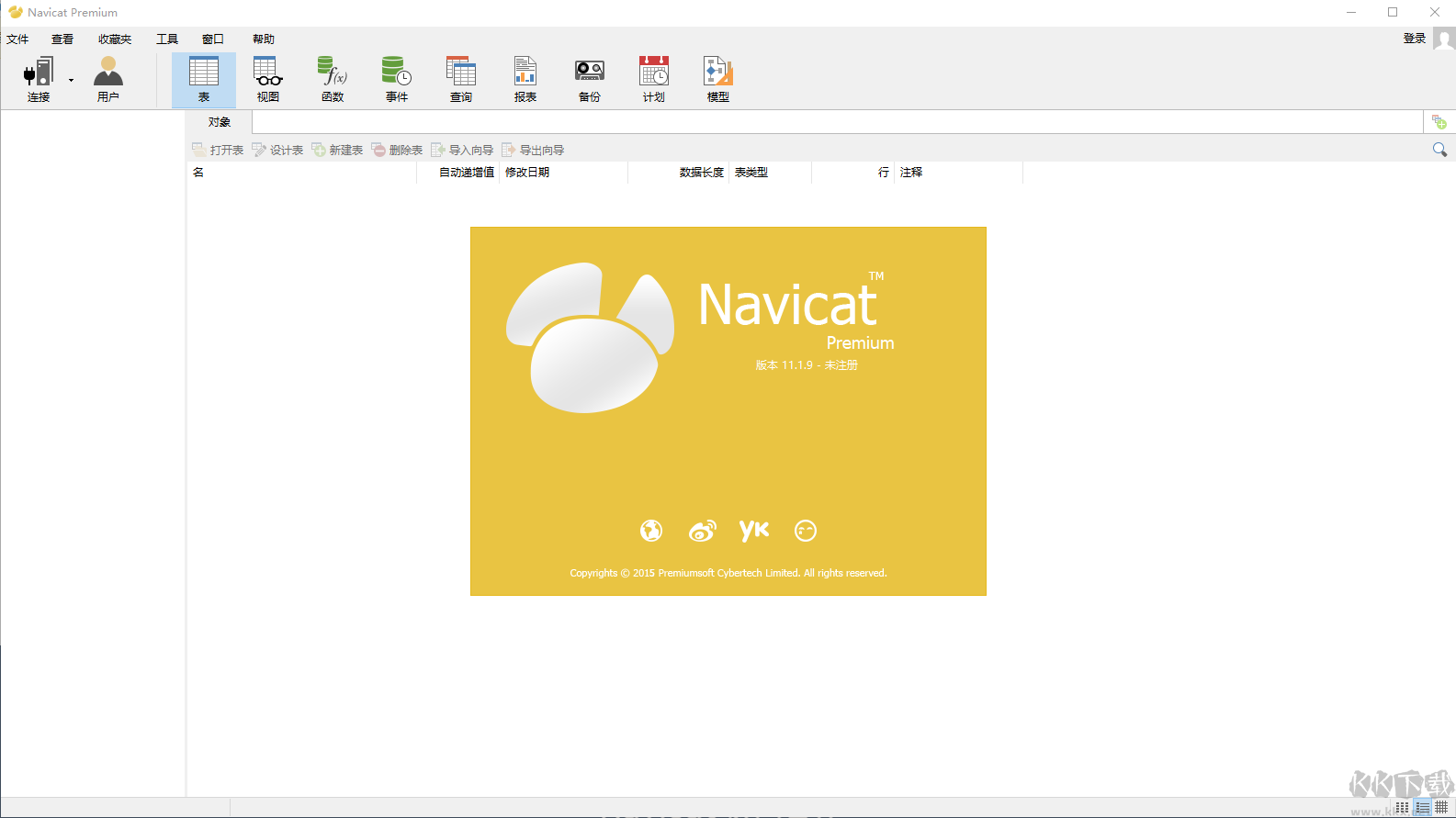
Task: Open the 窗口 (Window) menu
Action: coord(213,39)
